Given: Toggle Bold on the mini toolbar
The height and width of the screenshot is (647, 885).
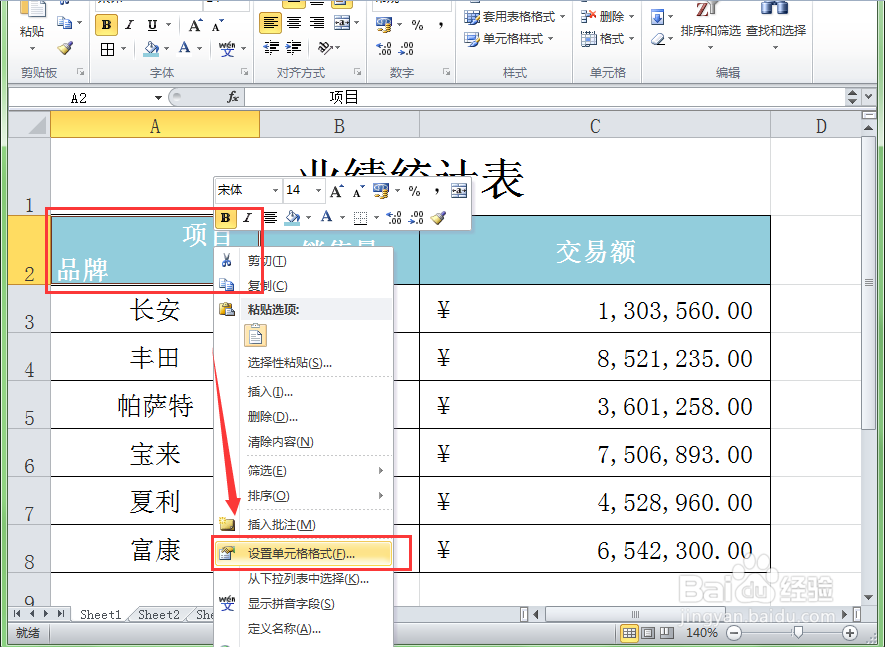Looking at the screenshot, I should [226, 217].
